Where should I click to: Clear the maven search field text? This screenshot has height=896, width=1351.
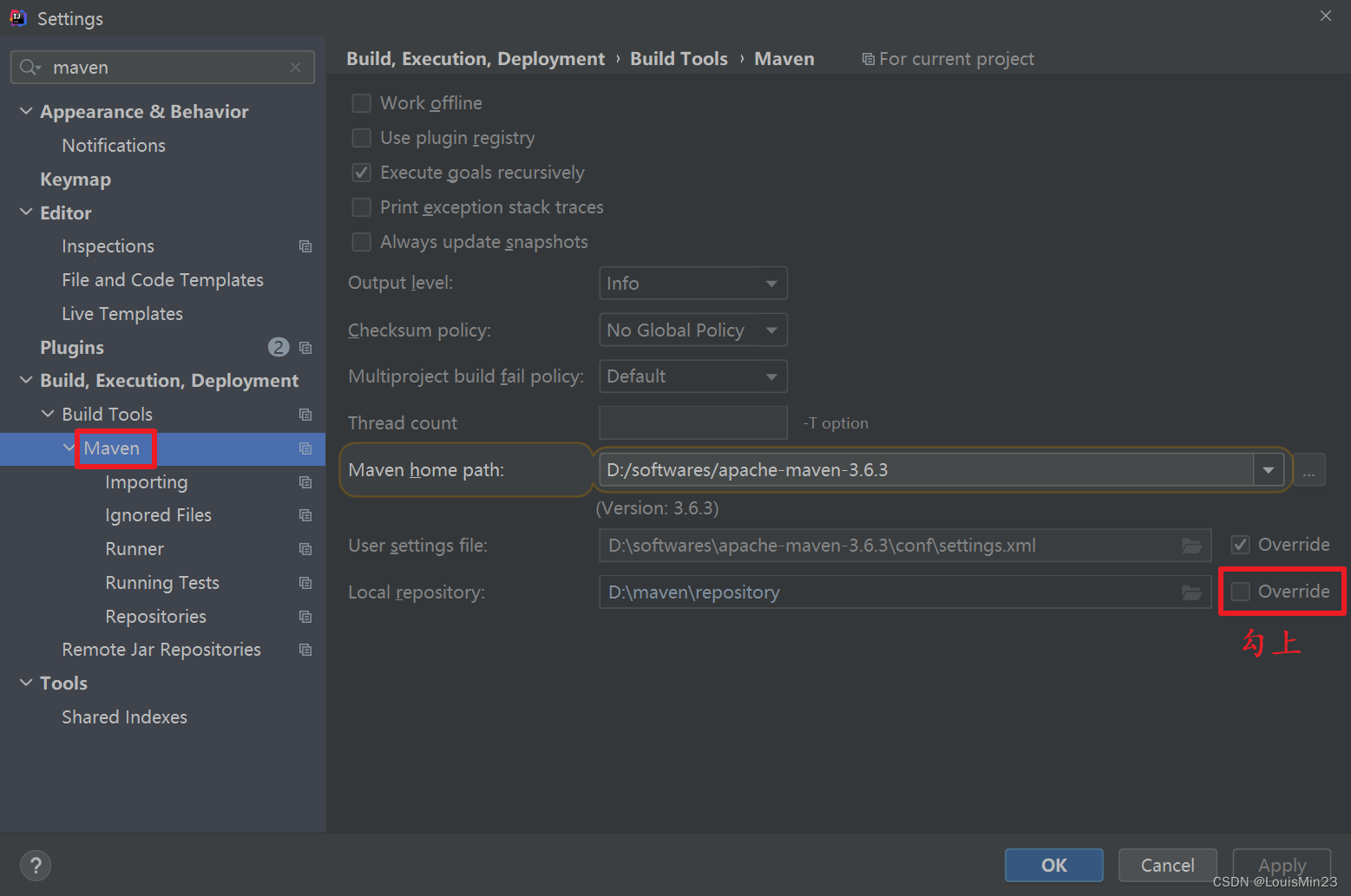pos(296,67)
